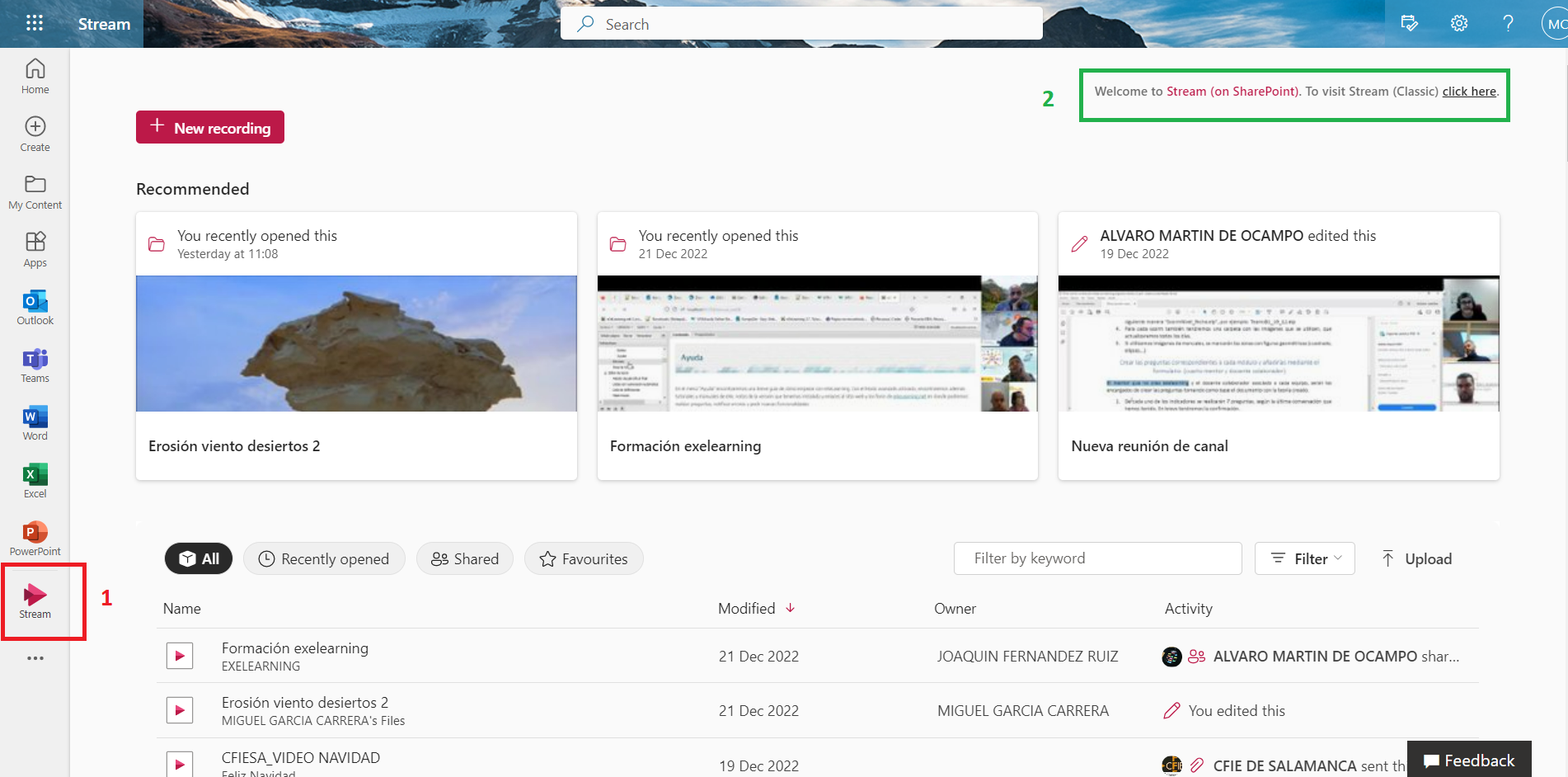Follow the 'click here' Stream Classic link
The image size is (1568, 777).
[x=1468, y=92]
